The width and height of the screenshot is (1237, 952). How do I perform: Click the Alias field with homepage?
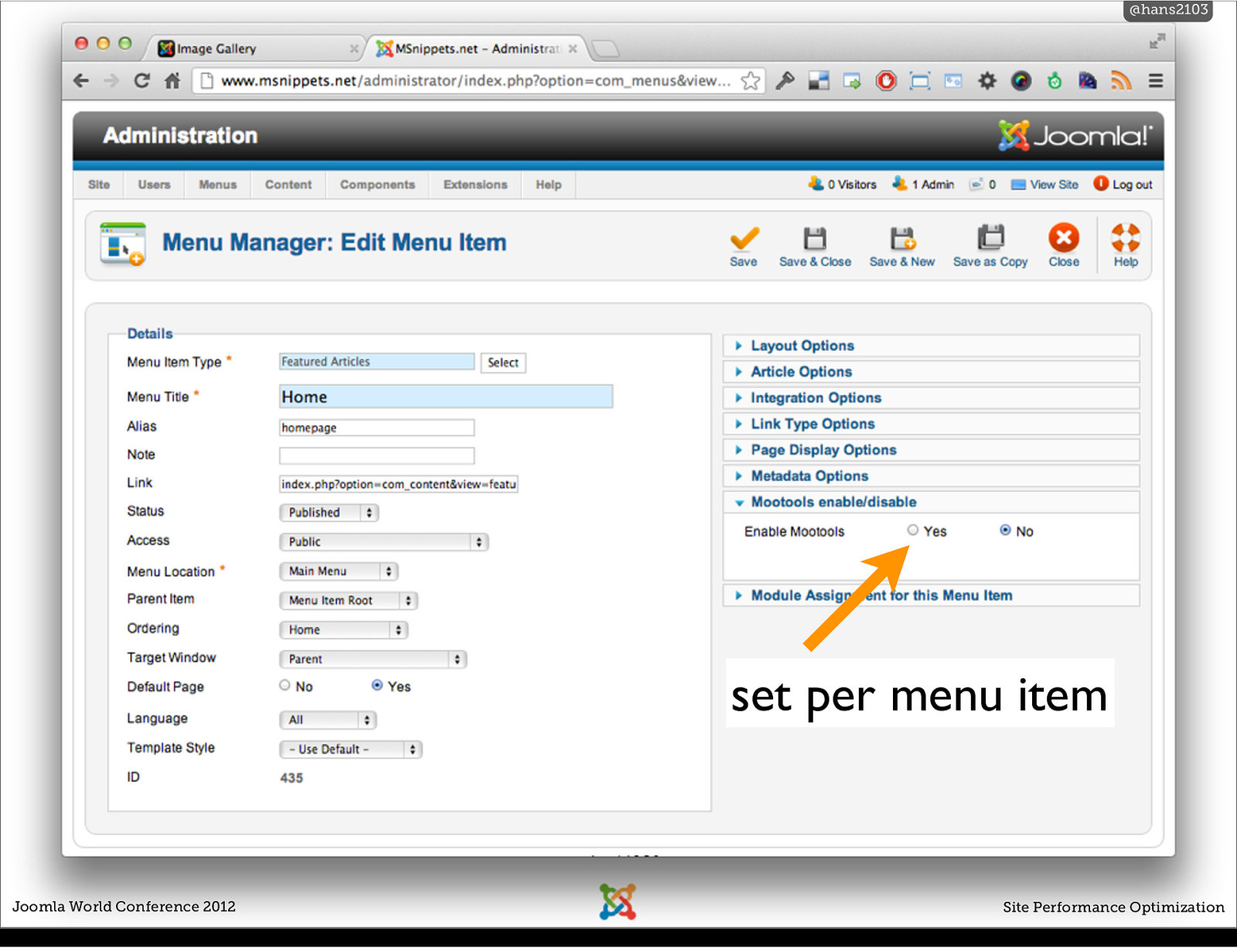(377, 428)
